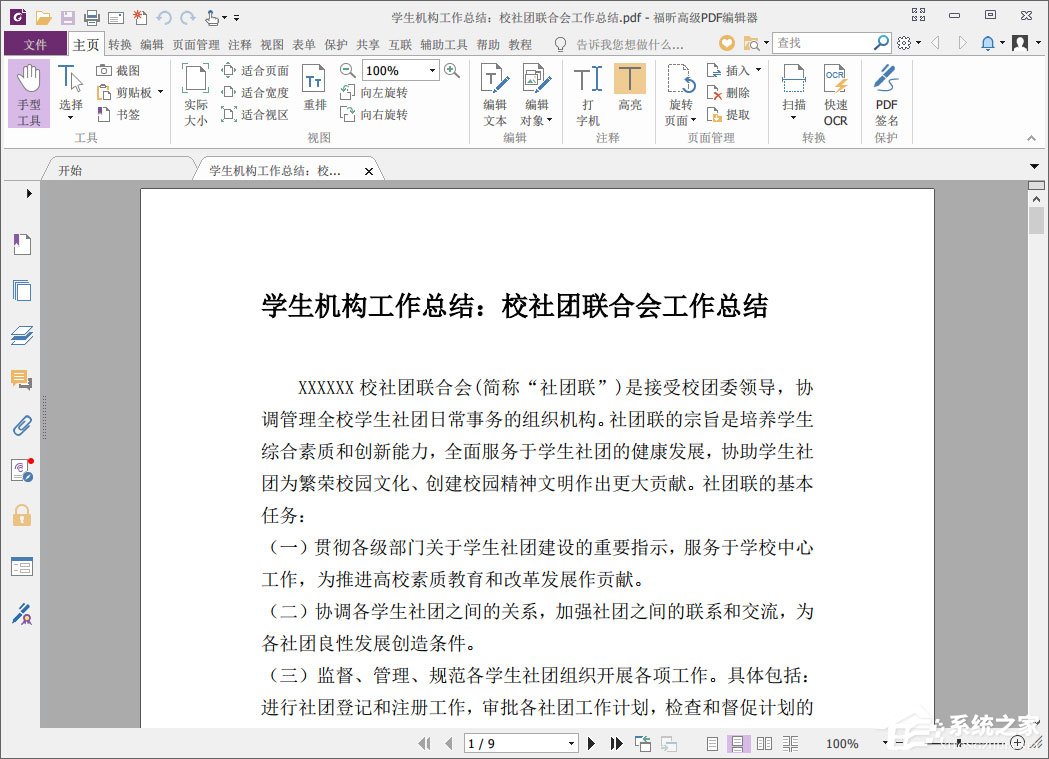The image size is (1049, 759).
Task: Open PDF Sign tool (PDF签名)
Action: [885, 93]
